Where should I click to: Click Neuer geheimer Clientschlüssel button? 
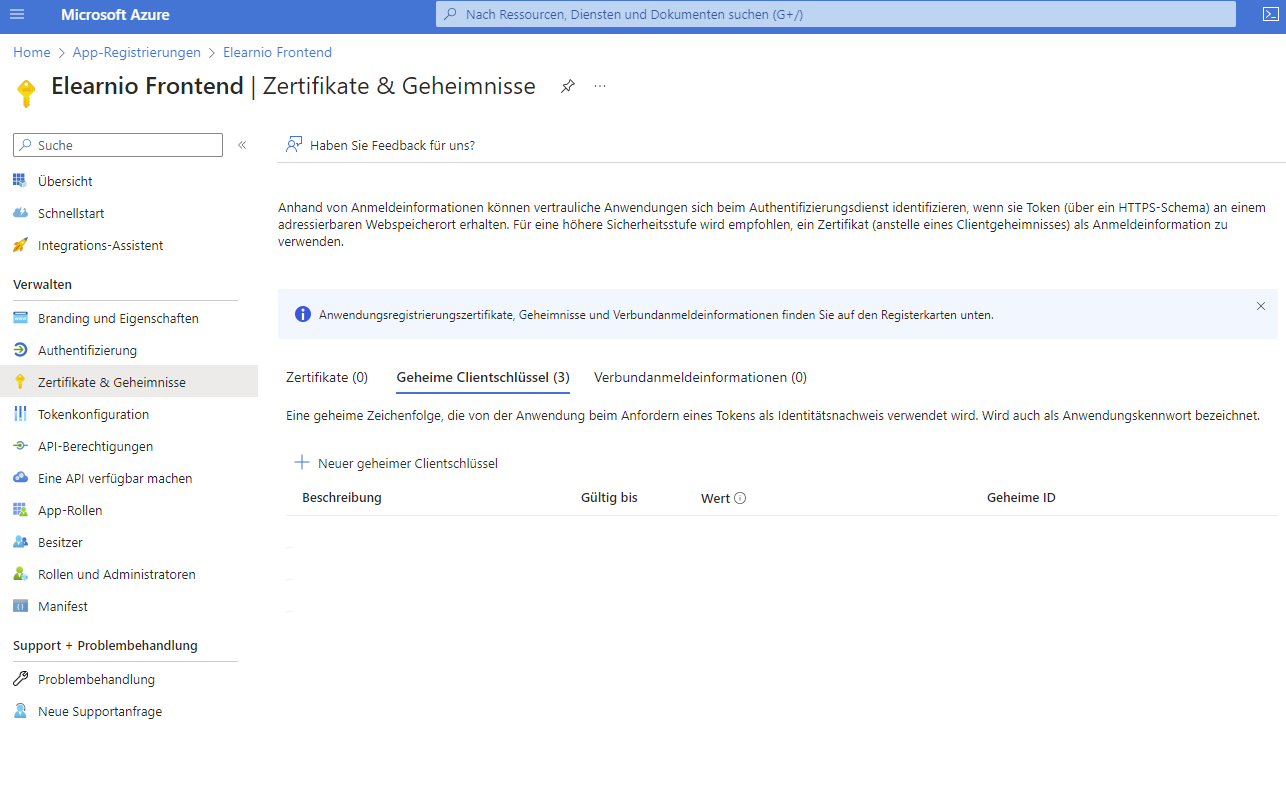click(x=396, y=463)
